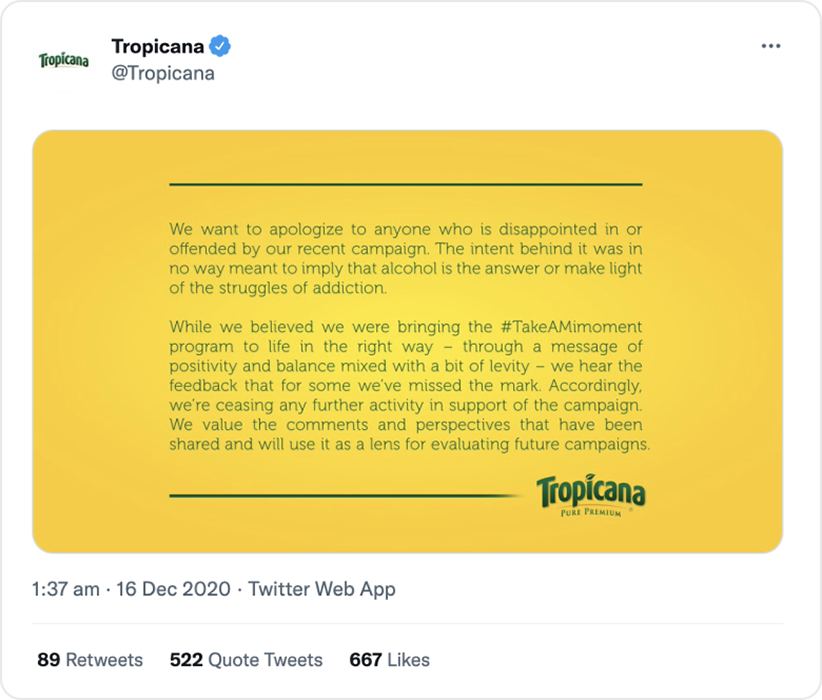Click the bottom green line beside the logo

tap(345, 495)
